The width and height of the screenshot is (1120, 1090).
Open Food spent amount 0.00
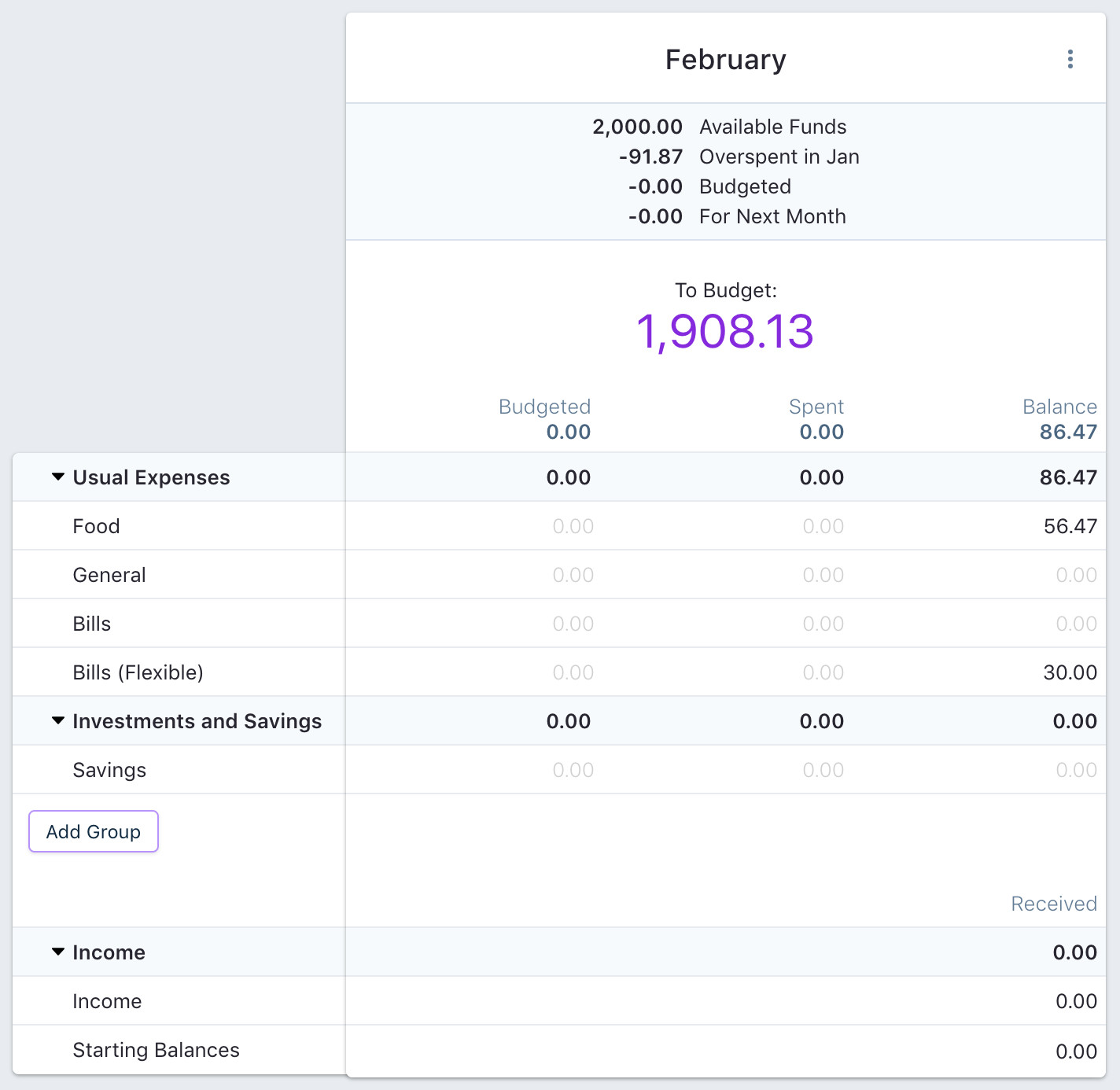click(x=823, y=526)
